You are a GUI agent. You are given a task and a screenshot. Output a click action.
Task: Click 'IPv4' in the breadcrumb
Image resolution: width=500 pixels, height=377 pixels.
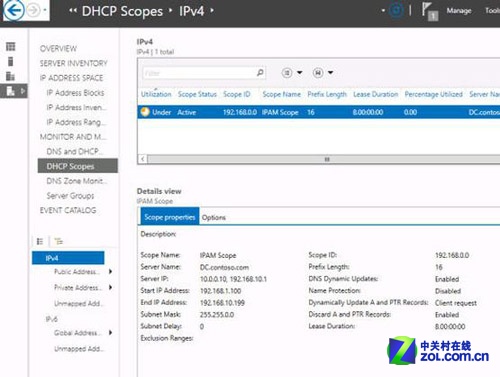click(x=191, y=11)
